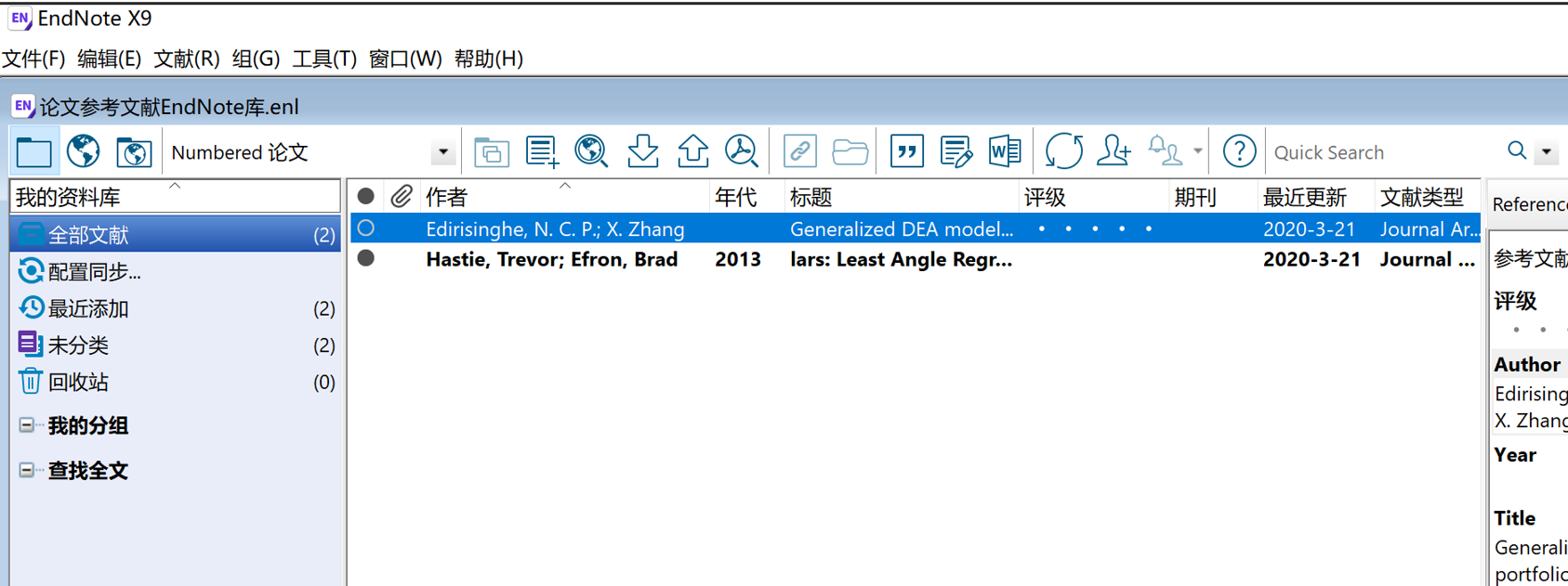Click the Export upload arrow icon
1568x586 pixels.
692,151
